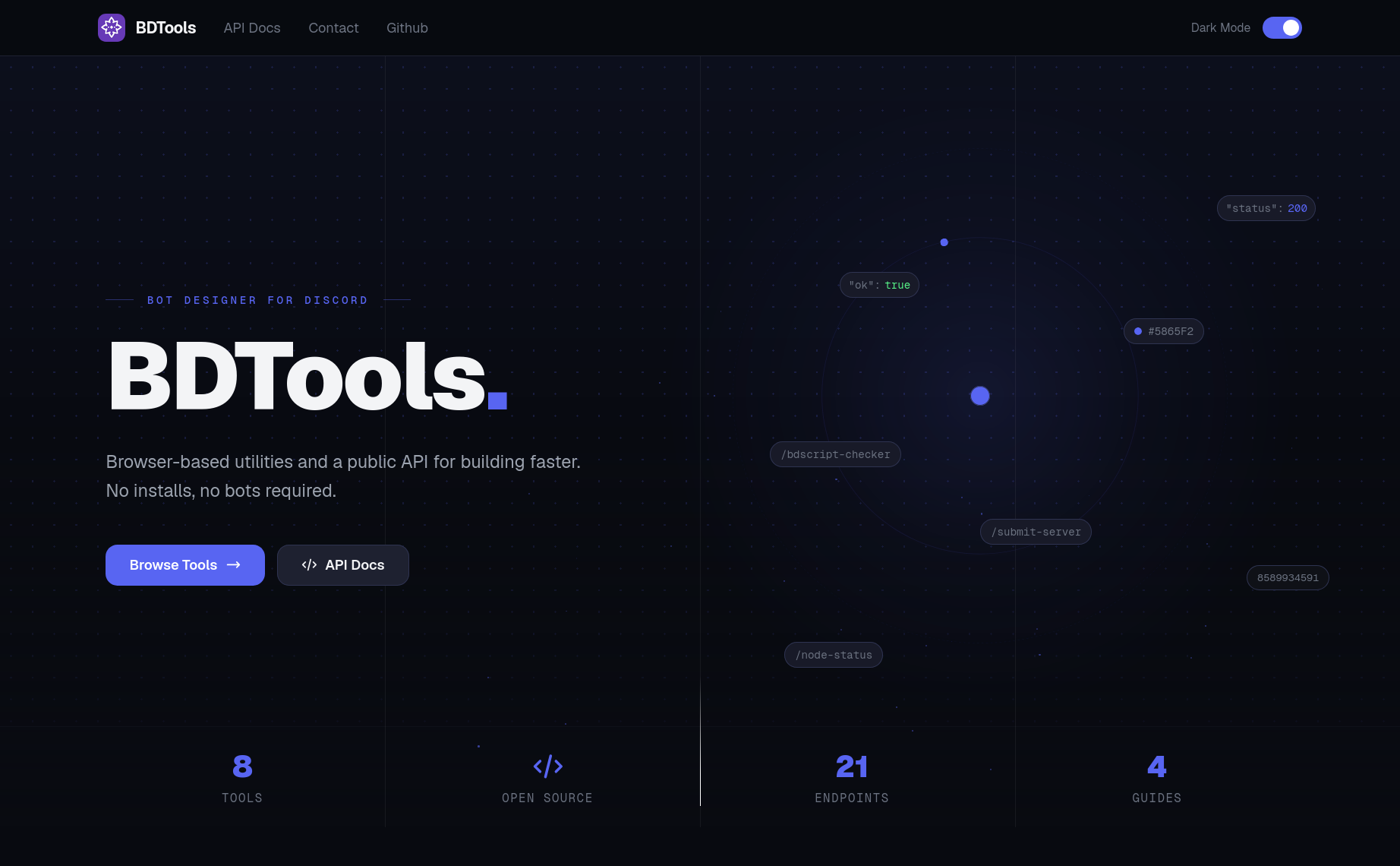This screenshot has height=866, width=1400.
Task: Open the Github nav link
Action: [407, 28]
